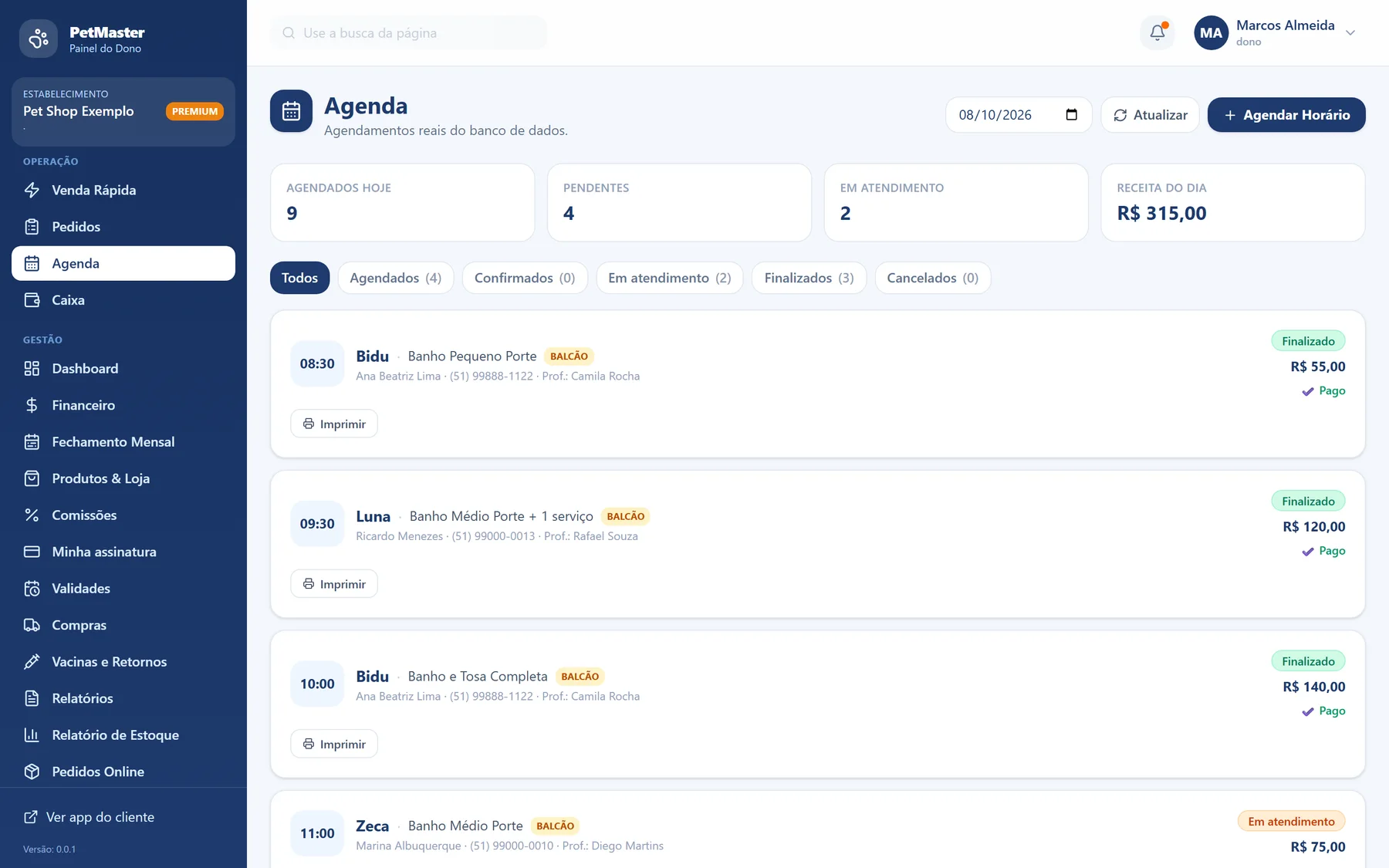Open Comissões percent icon
The height and width of the screenshot is (868, 1389).
pos(32,515)
